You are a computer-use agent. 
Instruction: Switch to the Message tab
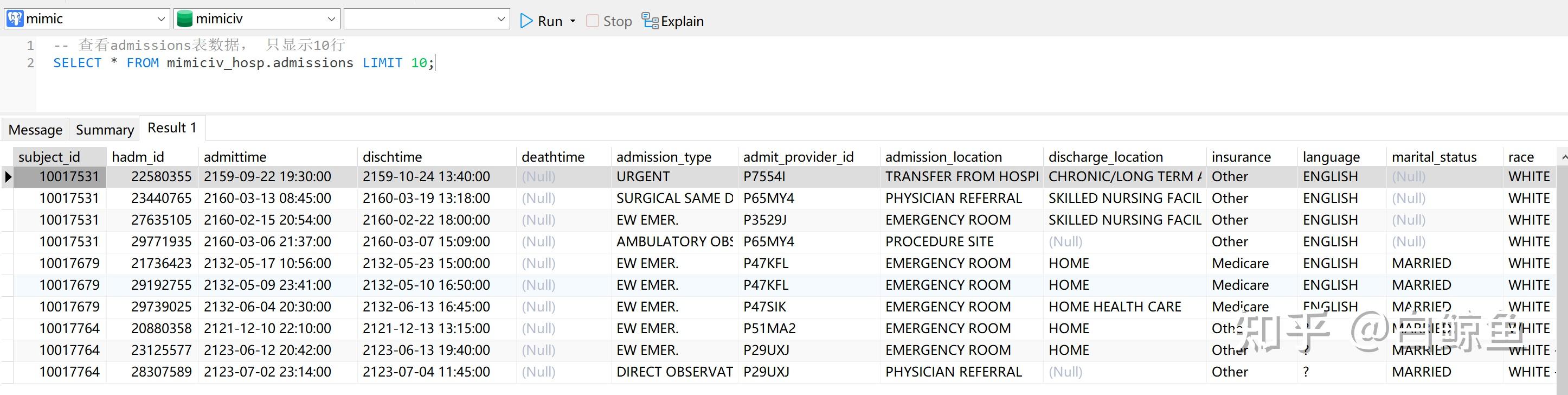35,129
